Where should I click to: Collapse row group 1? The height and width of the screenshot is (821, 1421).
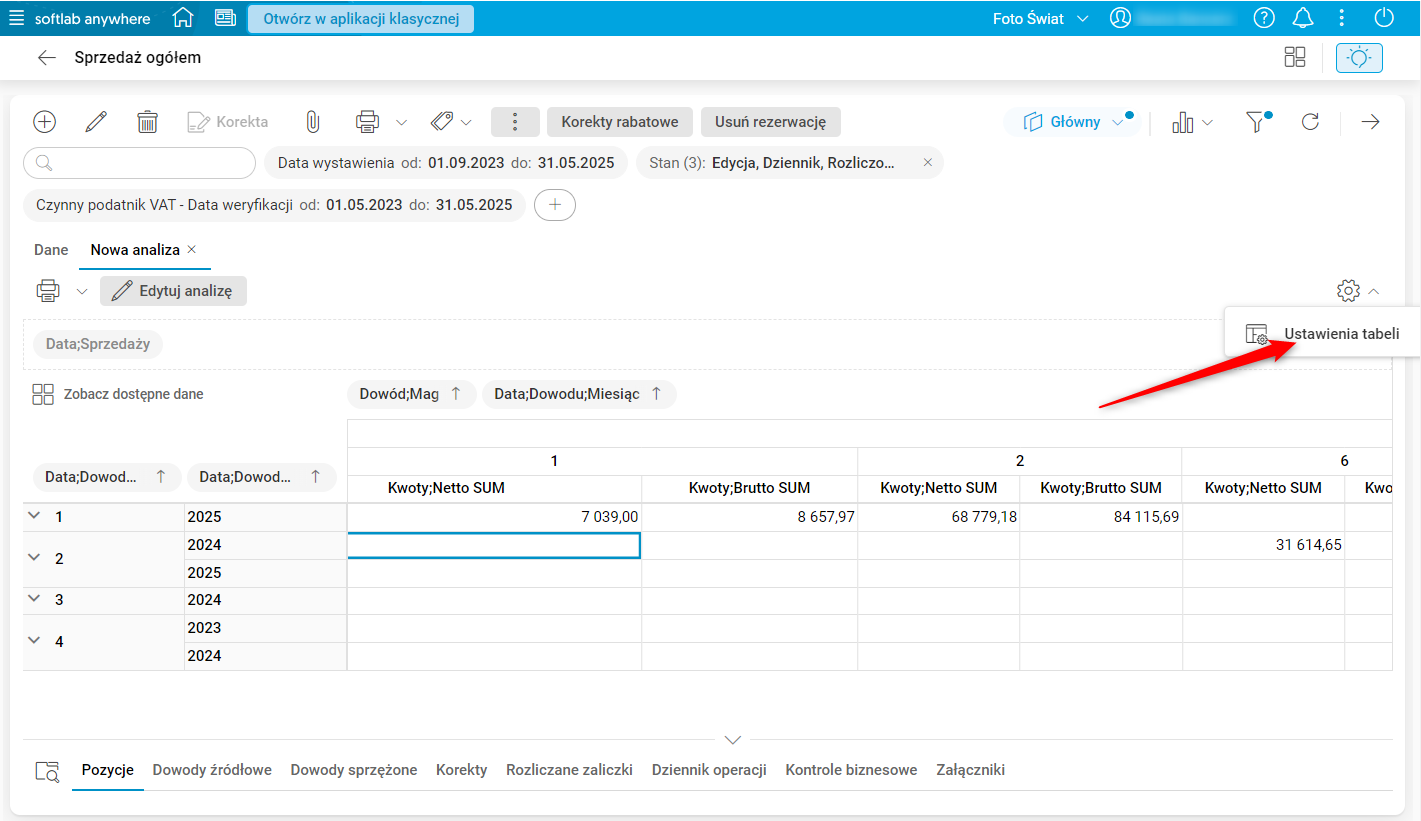[x=34, y=516]
